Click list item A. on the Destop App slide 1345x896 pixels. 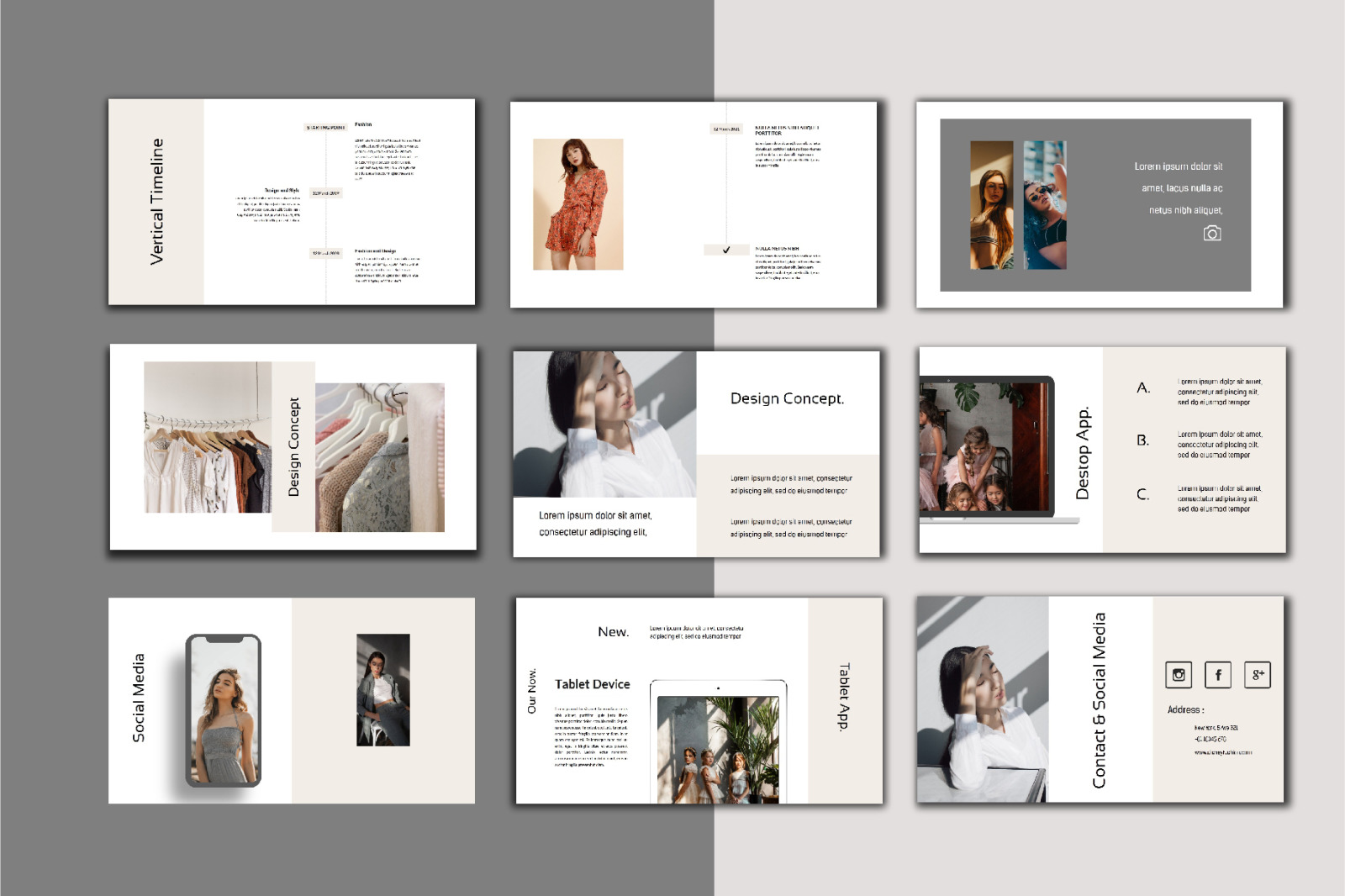tap(1143, 387)
